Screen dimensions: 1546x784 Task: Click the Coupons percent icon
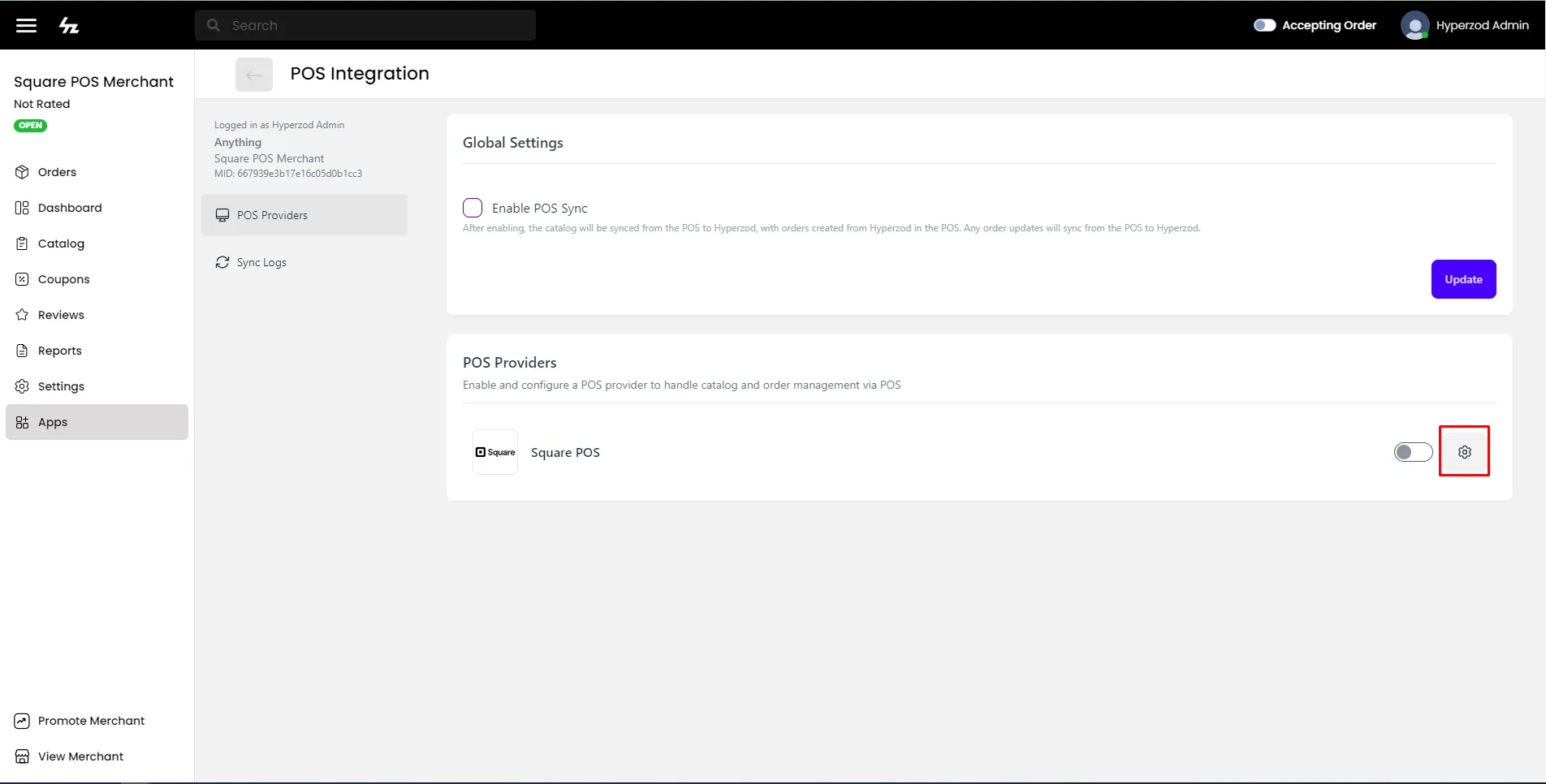pyautogui.click(x=22, y=279)
